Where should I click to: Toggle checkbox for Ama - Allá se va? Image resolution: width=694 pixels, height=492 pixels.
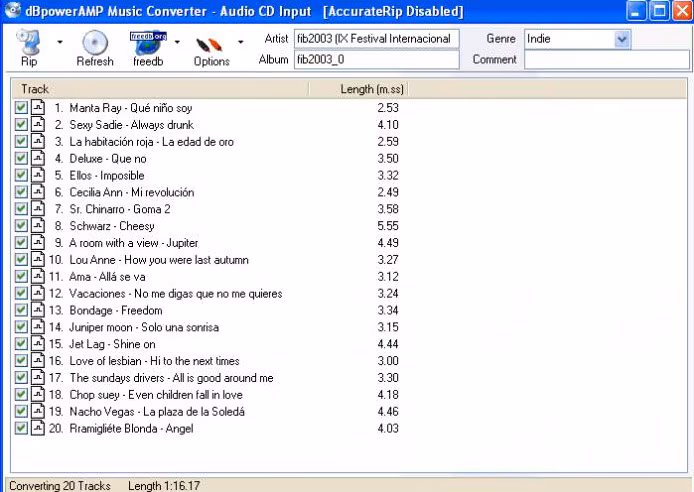pyautogui.click(x=21, y=276)
